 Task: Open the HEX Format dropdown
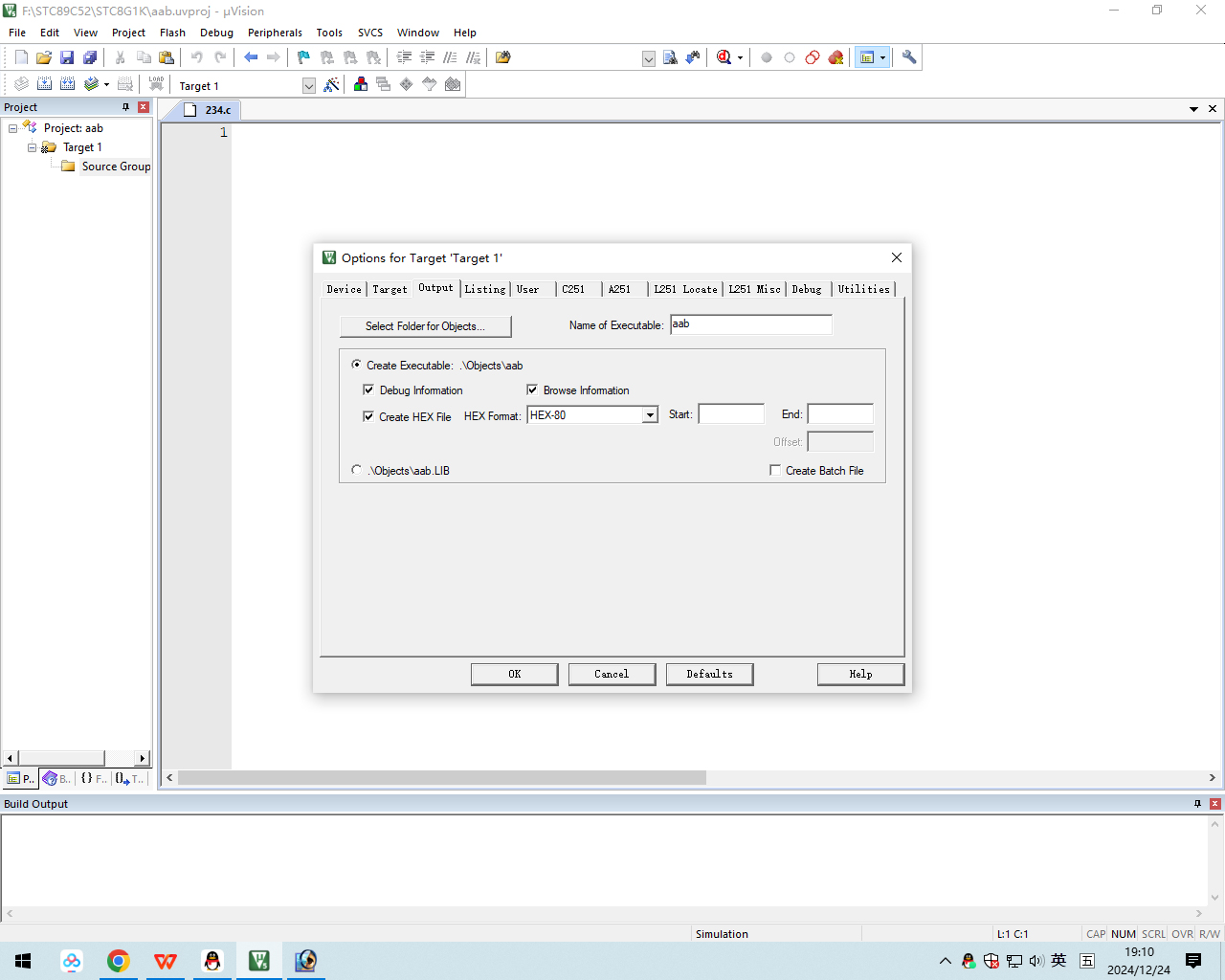tap(650, 415)
